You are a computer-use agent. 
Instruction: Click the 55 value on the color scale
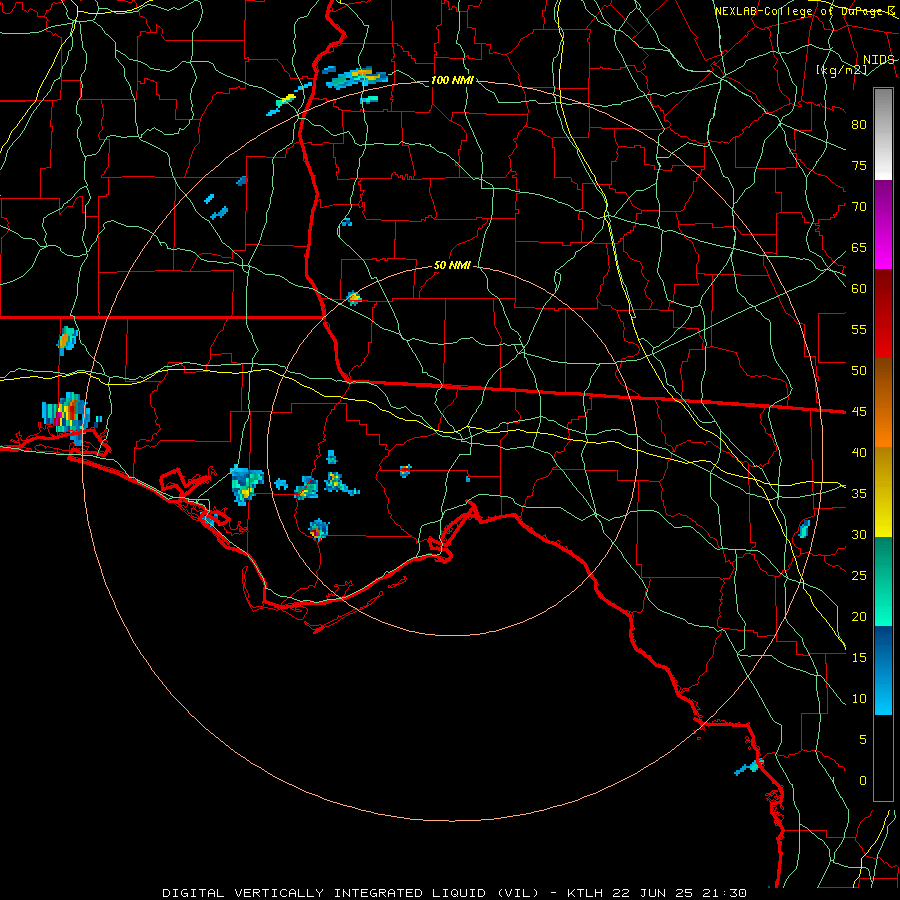(x=859, y=329)
